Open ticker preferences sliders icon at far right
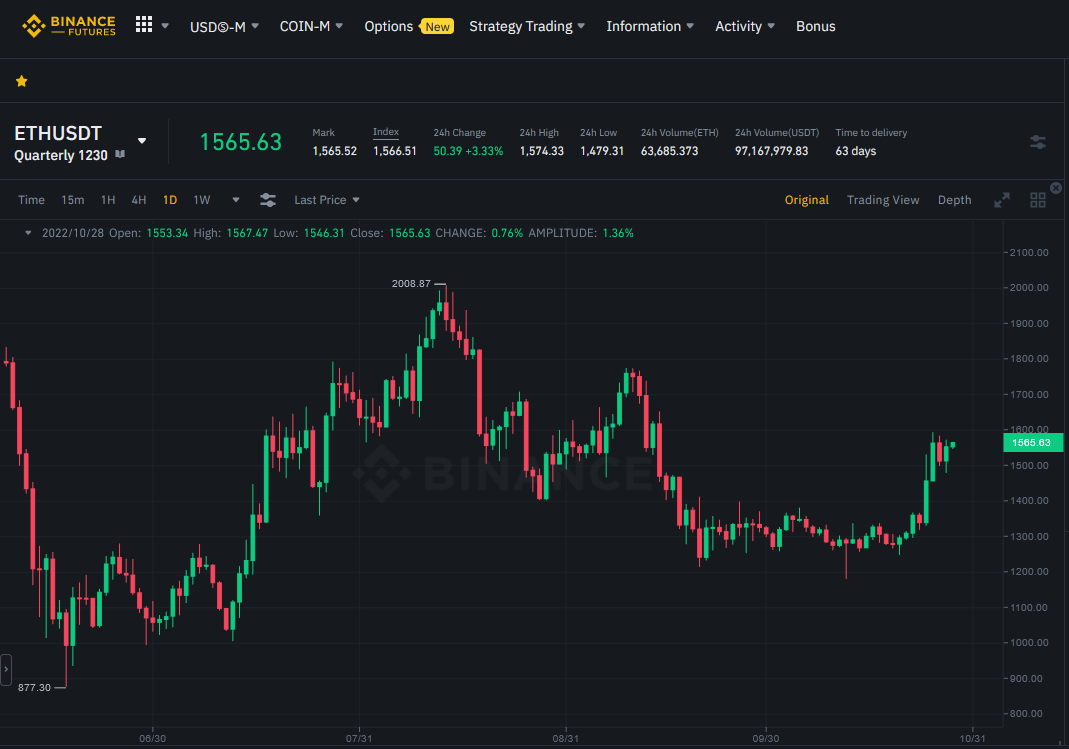 click(x=1038, y=142)
